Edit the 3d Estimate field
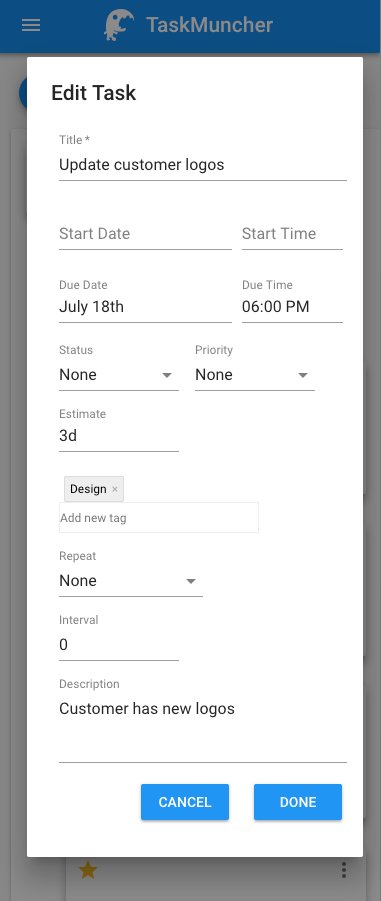381x901 pixels. point(119,437)
